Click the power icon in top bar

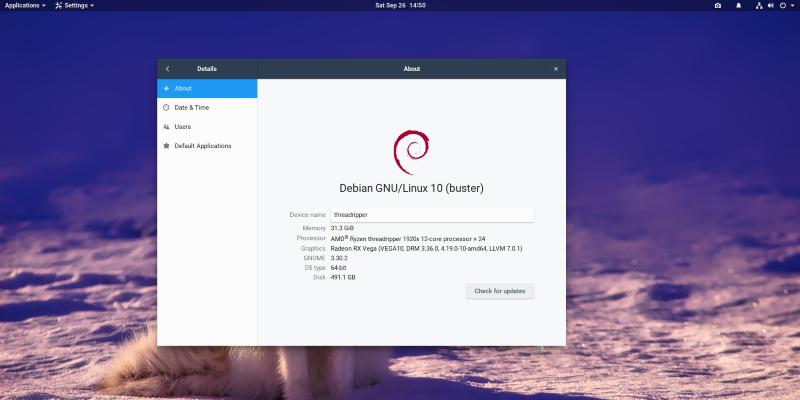click(x=782, y=5)
